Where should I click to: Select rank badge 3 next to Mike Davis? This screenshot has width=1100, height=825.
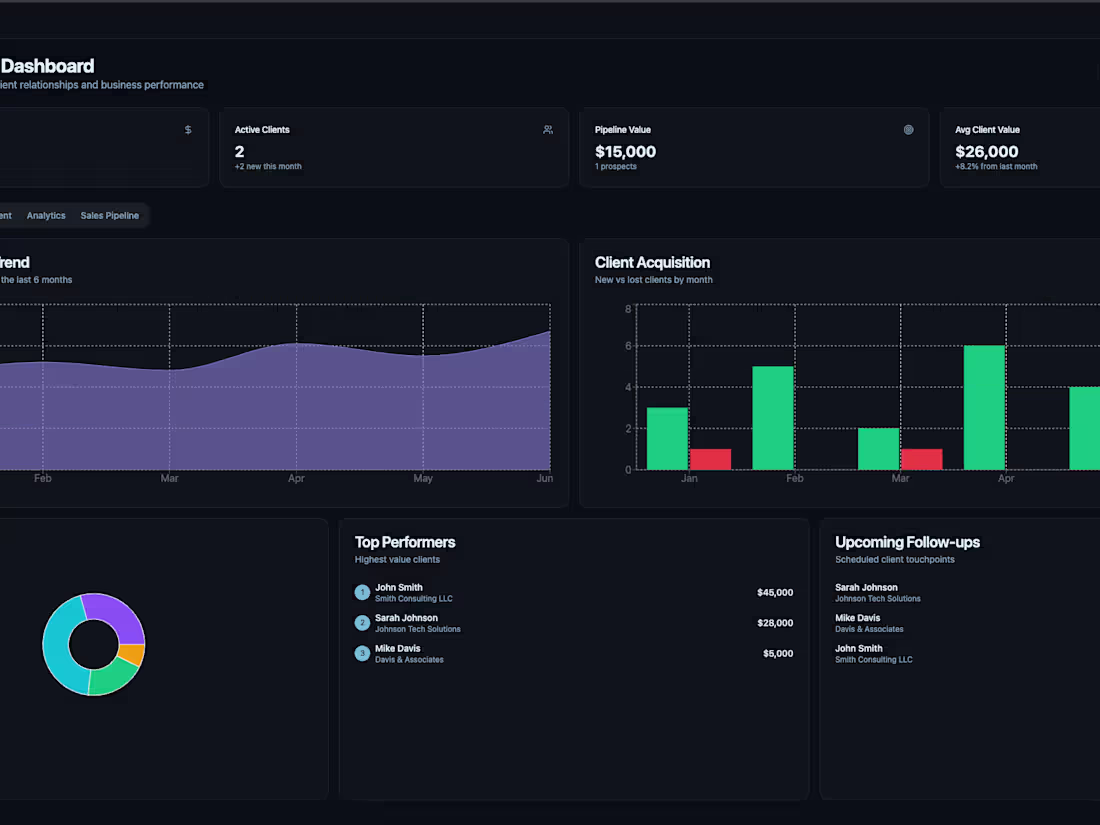pos(362,653)
